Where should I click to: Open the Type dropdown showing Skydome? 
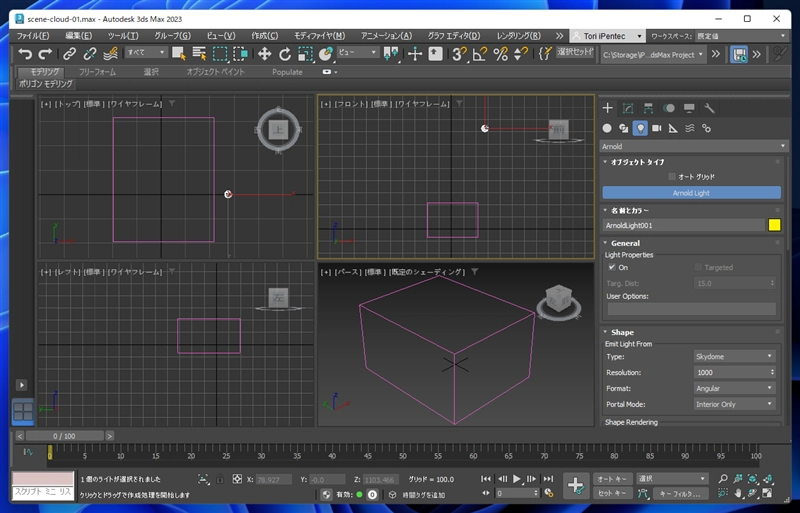[x=734, y=356]
